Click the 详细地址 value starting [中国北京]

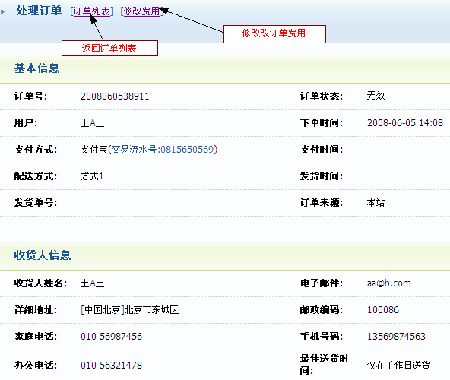130,310
